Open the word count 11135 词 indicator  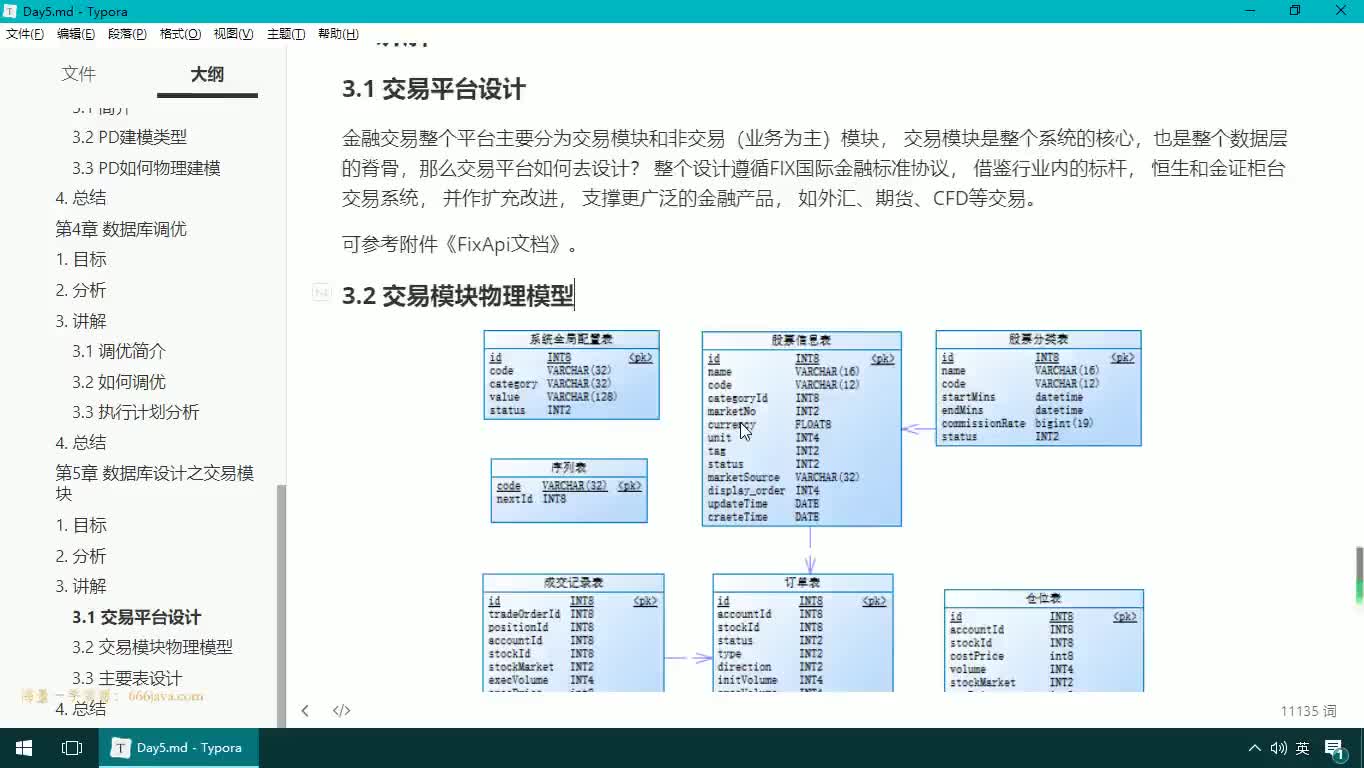[x=1308, y=711]
